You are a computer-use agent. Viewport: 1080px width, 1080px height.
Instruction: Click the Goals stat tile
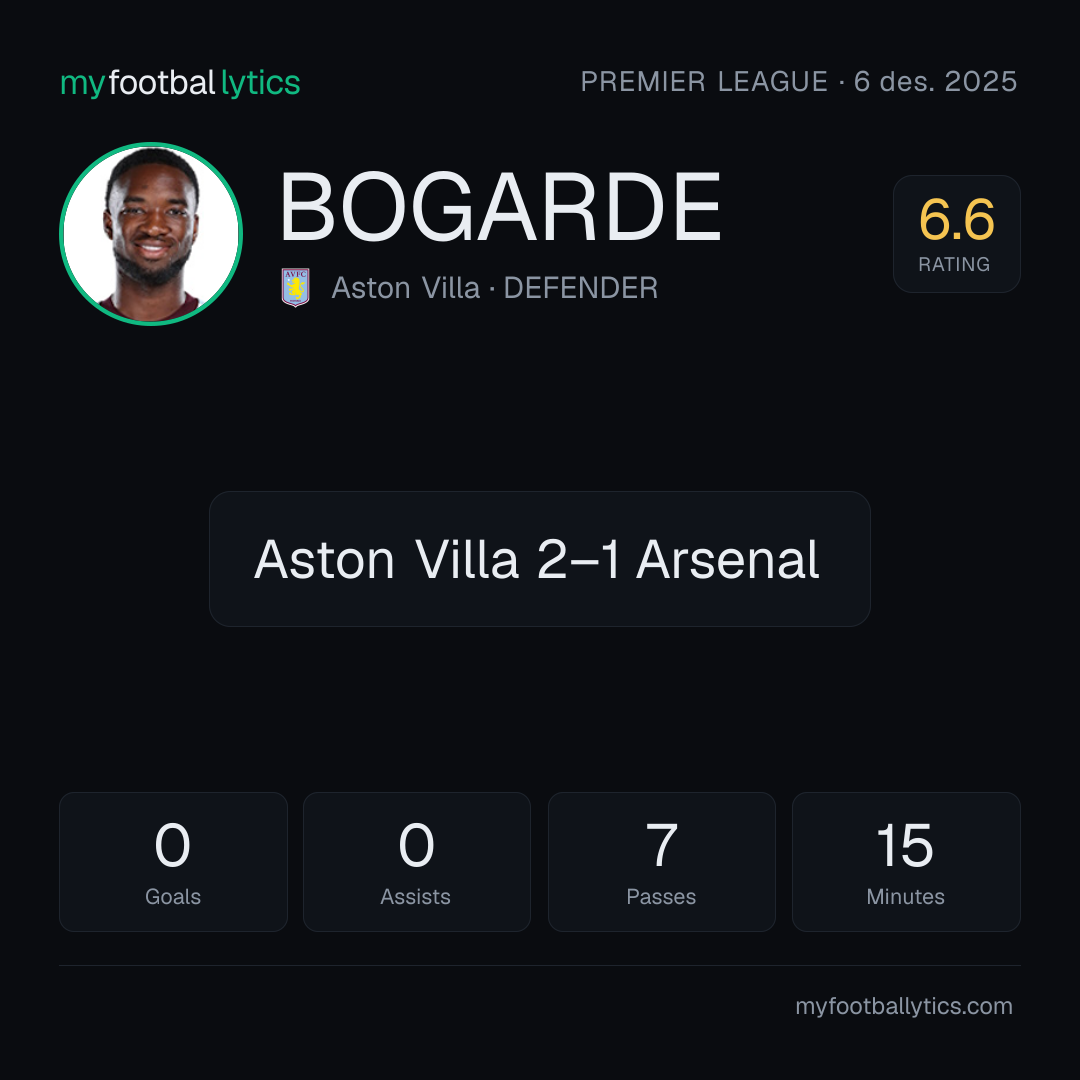click(173, 862)
